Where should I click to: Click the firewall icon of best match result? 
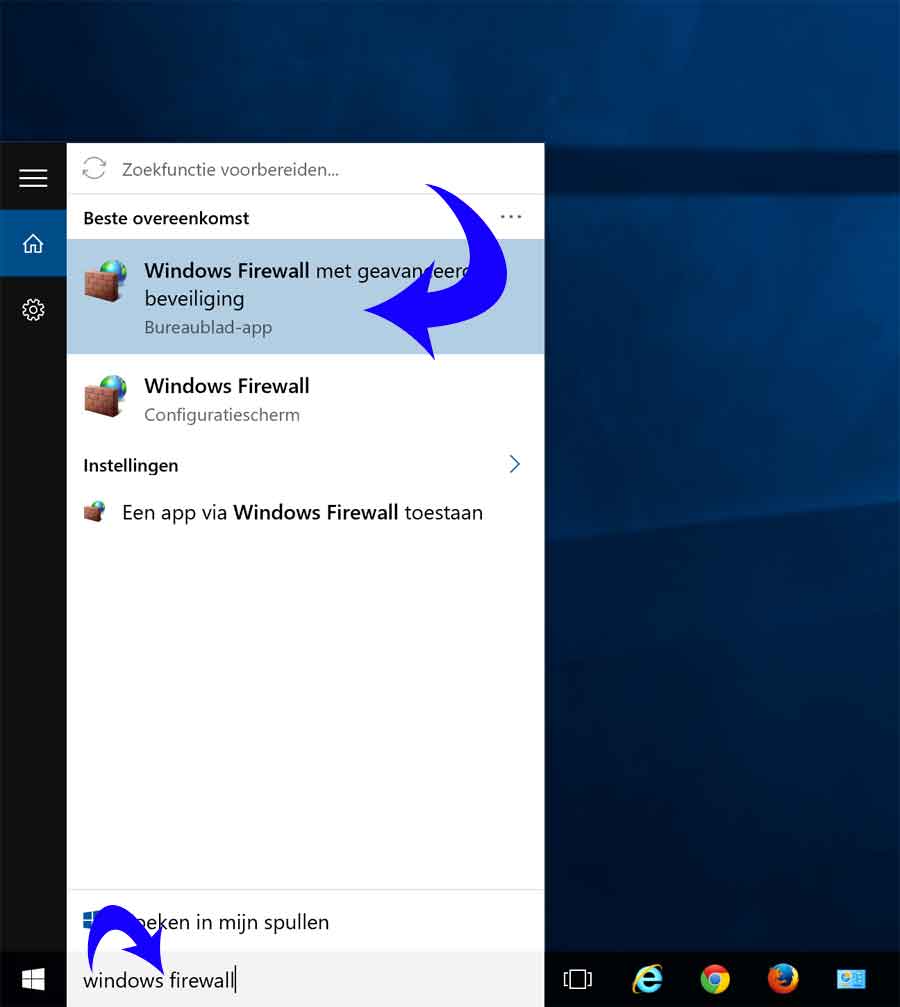(x=105, y=281)
